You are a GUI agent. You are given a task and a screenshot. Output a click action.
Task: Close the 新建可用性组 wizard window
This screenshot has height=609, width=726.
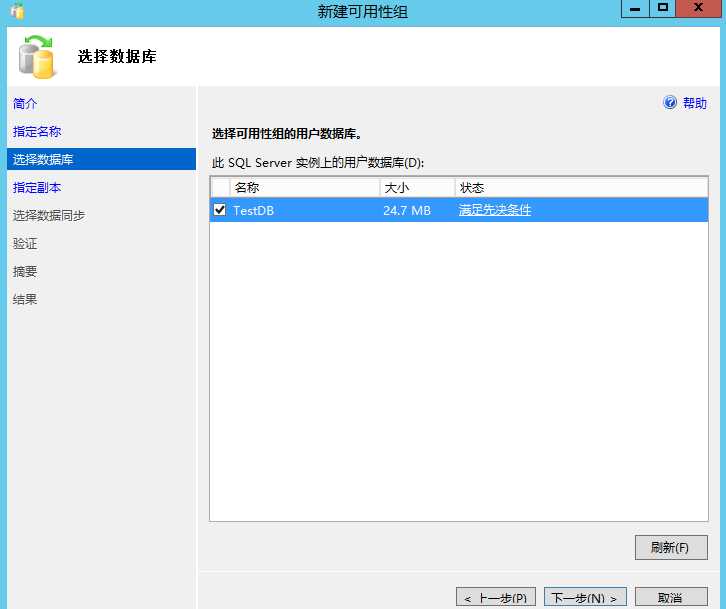[x=698, y=8]
